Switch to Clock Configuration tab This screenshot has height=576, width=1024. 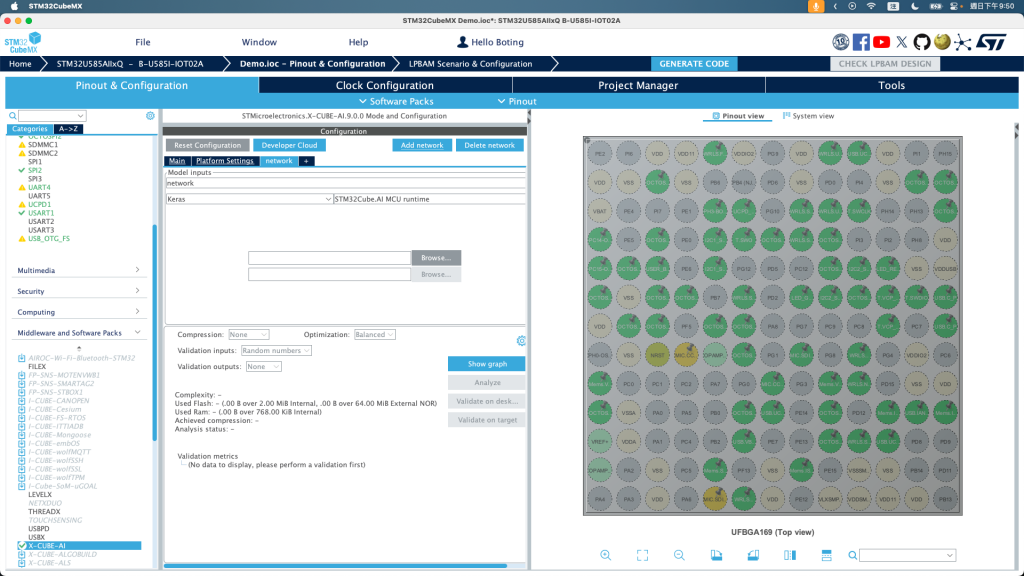tap(385, 86)
